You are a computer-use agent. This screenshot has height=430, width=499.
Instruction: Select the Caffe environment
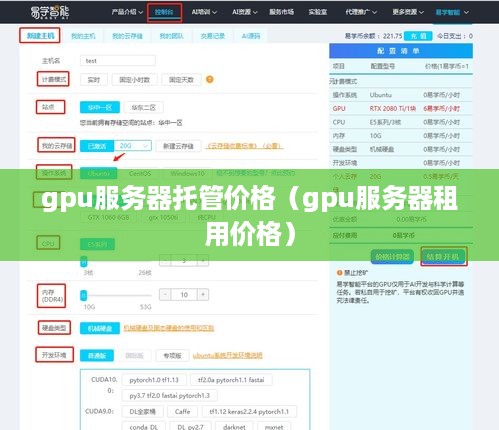pos(182,412)
